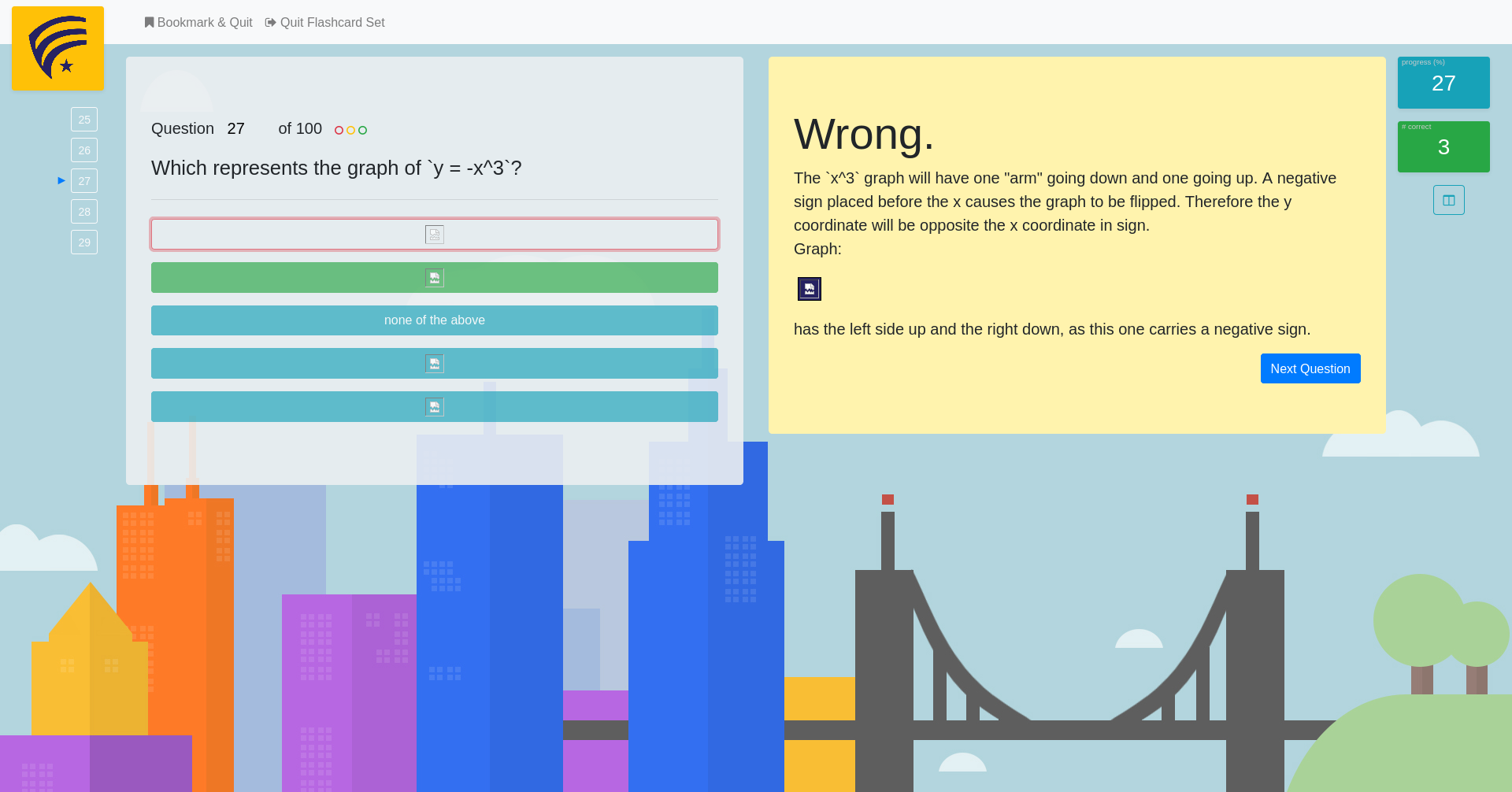Click the question text about y = -x^3
The image size is (1512, 792).
coord(336,168)
